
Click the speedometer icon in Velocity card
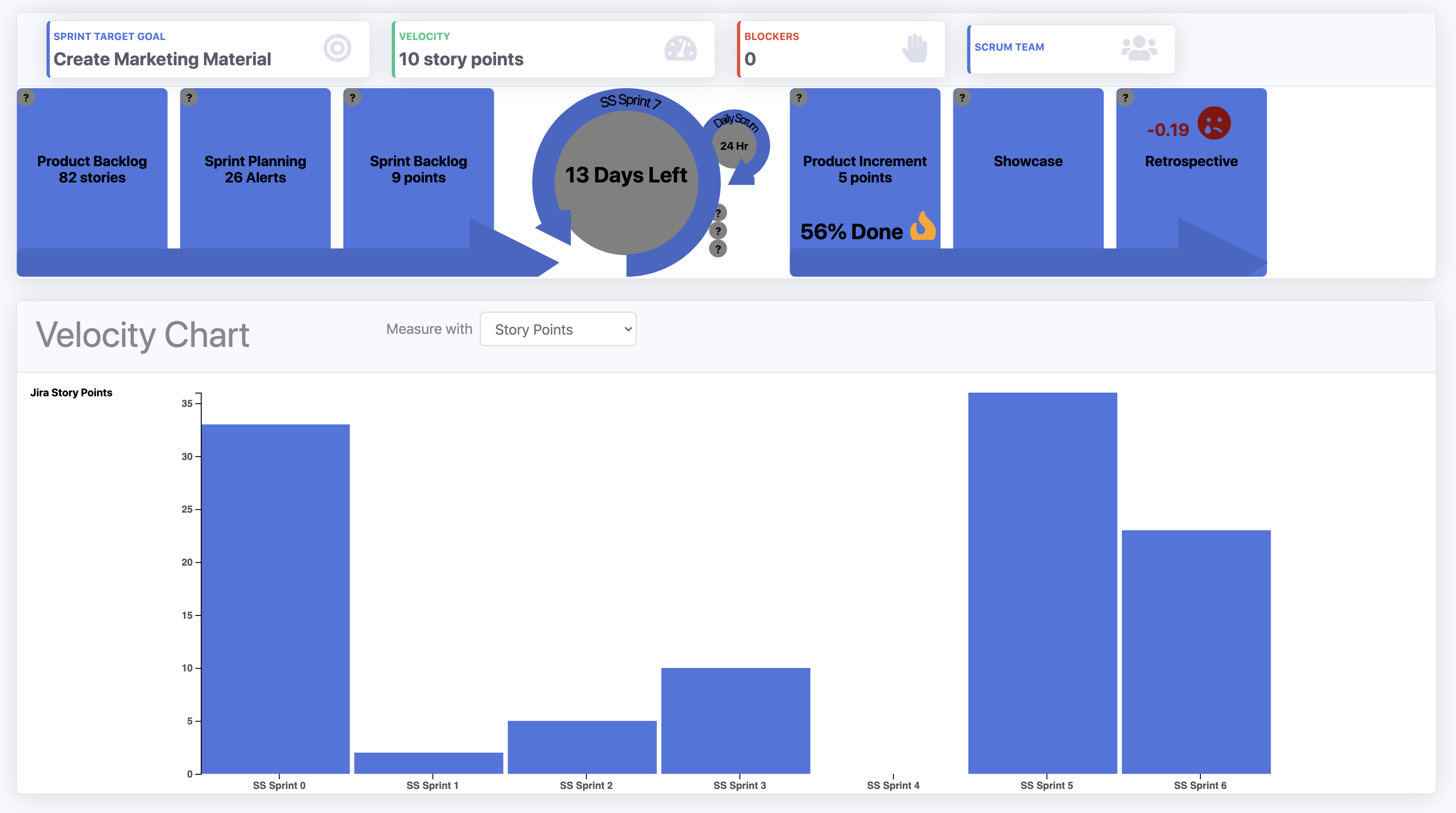tap(681, 48)
